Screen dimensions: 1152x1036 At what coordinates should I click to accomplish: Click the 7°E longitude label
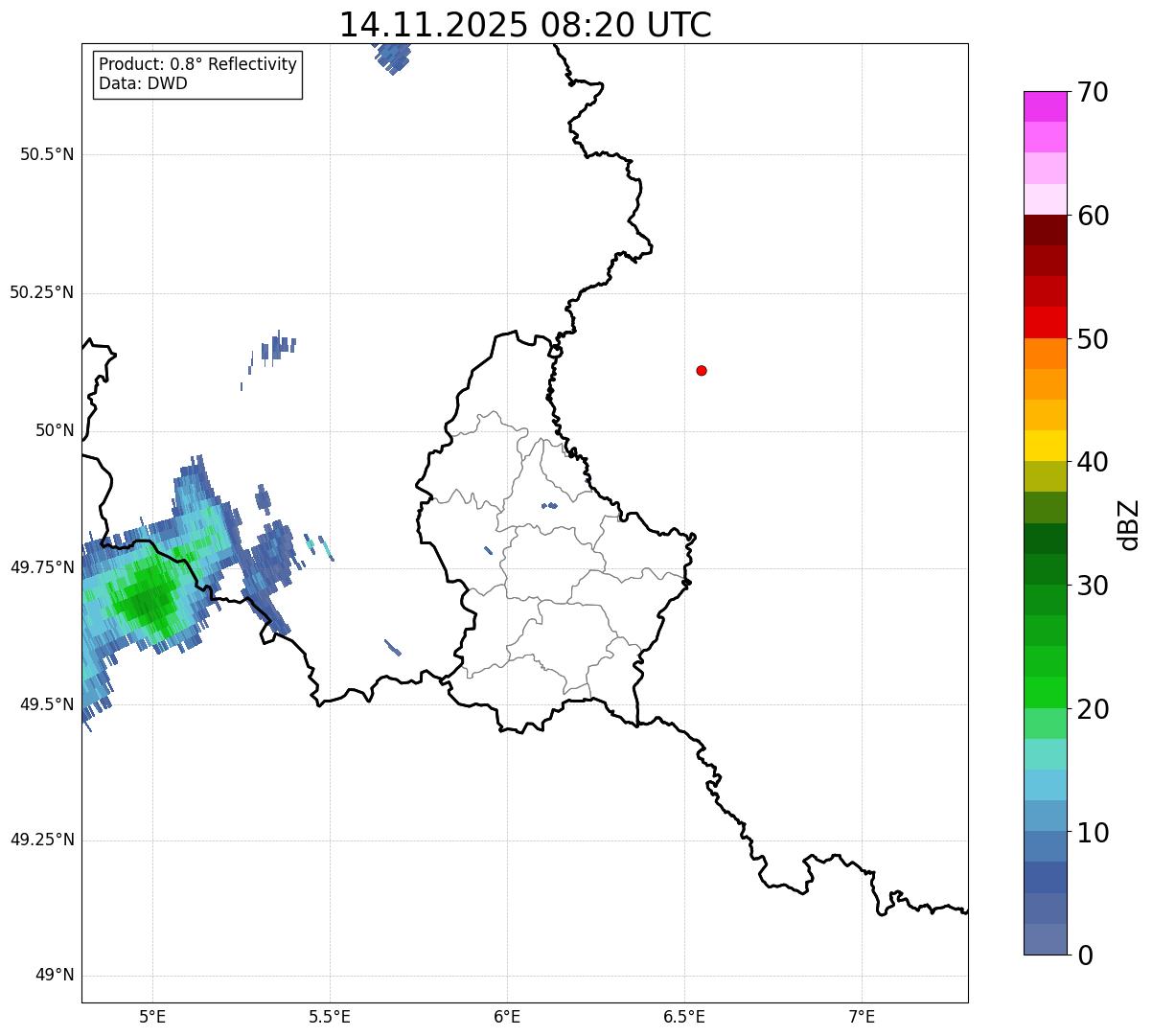pos(862,1016)
